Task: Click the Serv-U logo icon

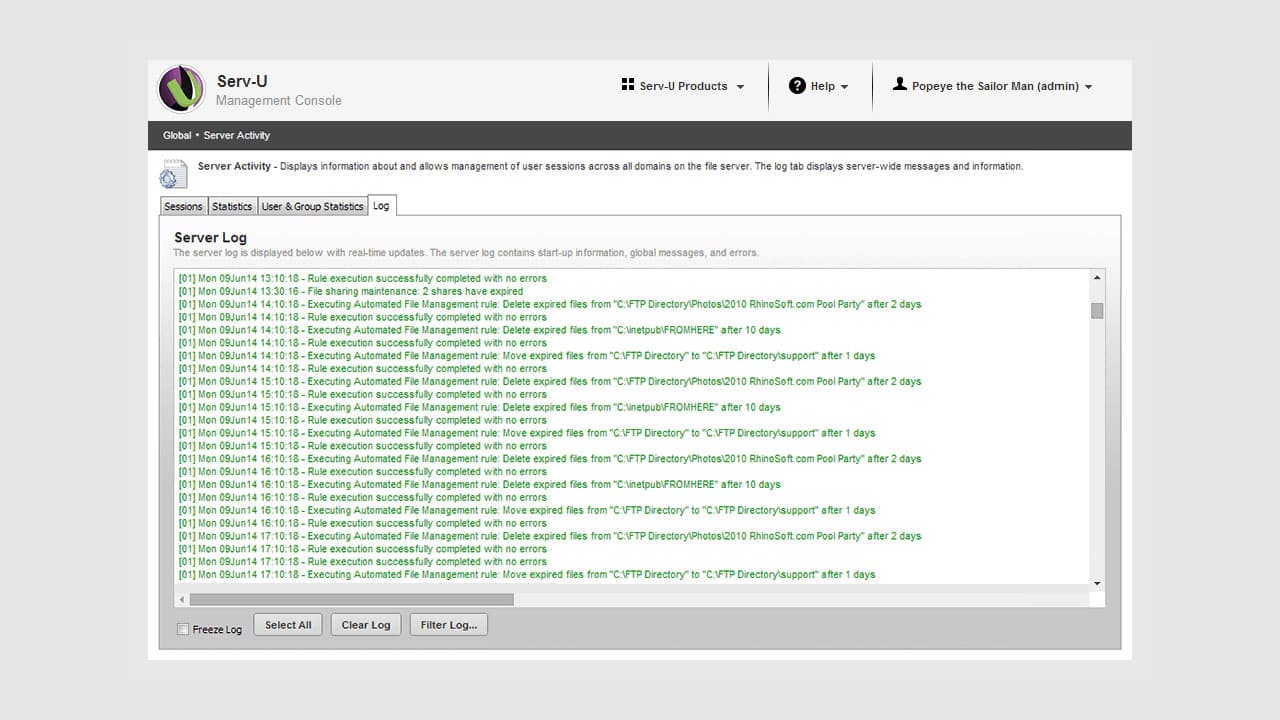Action: 180,88
